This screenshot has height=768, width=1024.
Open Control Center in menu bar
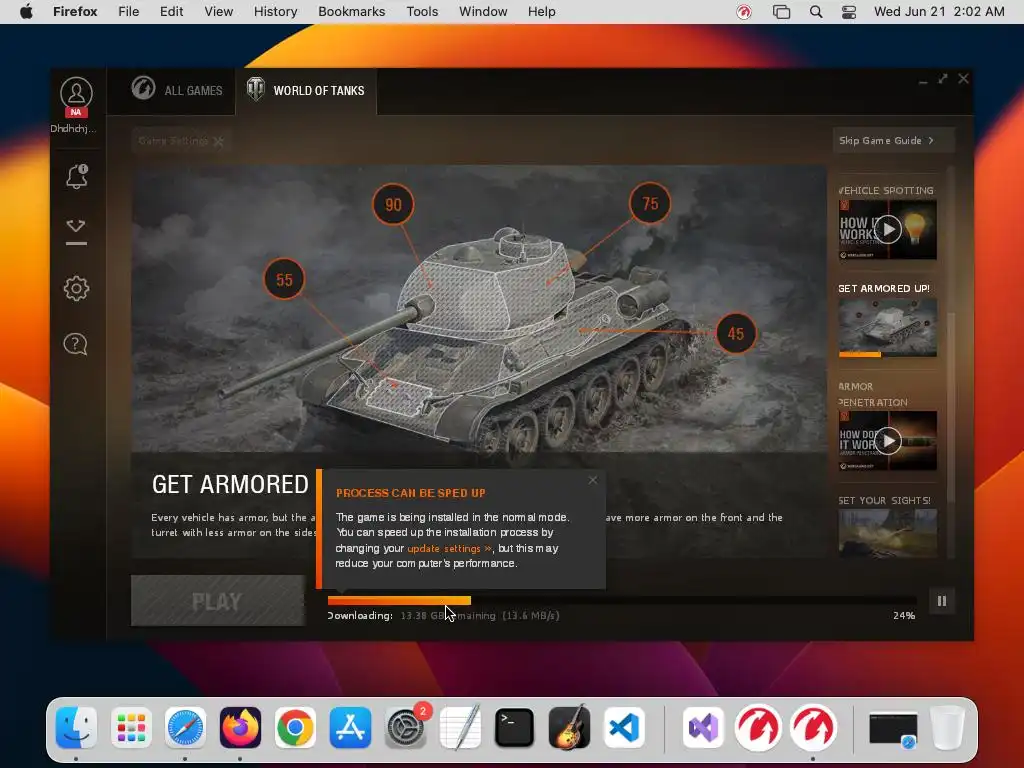tap(848, 12)
